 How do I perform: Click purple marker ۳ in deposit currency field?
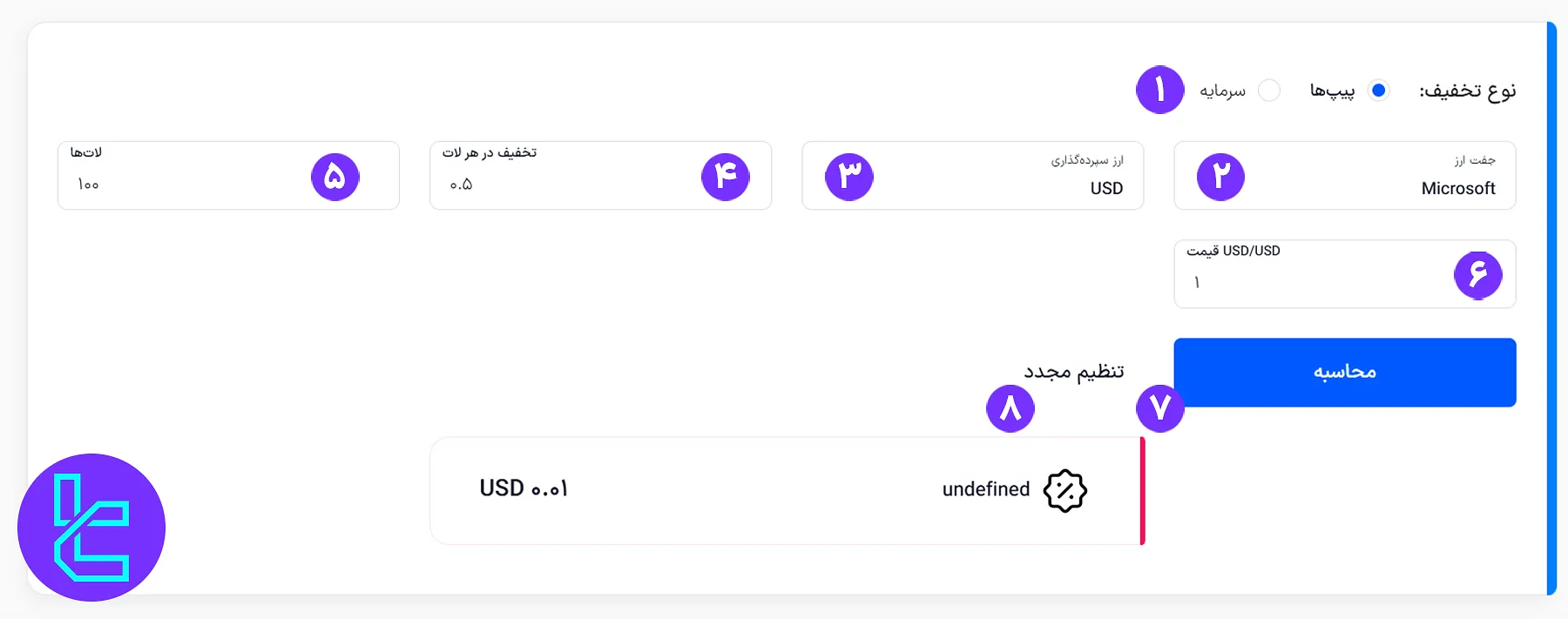(x=849, y=176)
